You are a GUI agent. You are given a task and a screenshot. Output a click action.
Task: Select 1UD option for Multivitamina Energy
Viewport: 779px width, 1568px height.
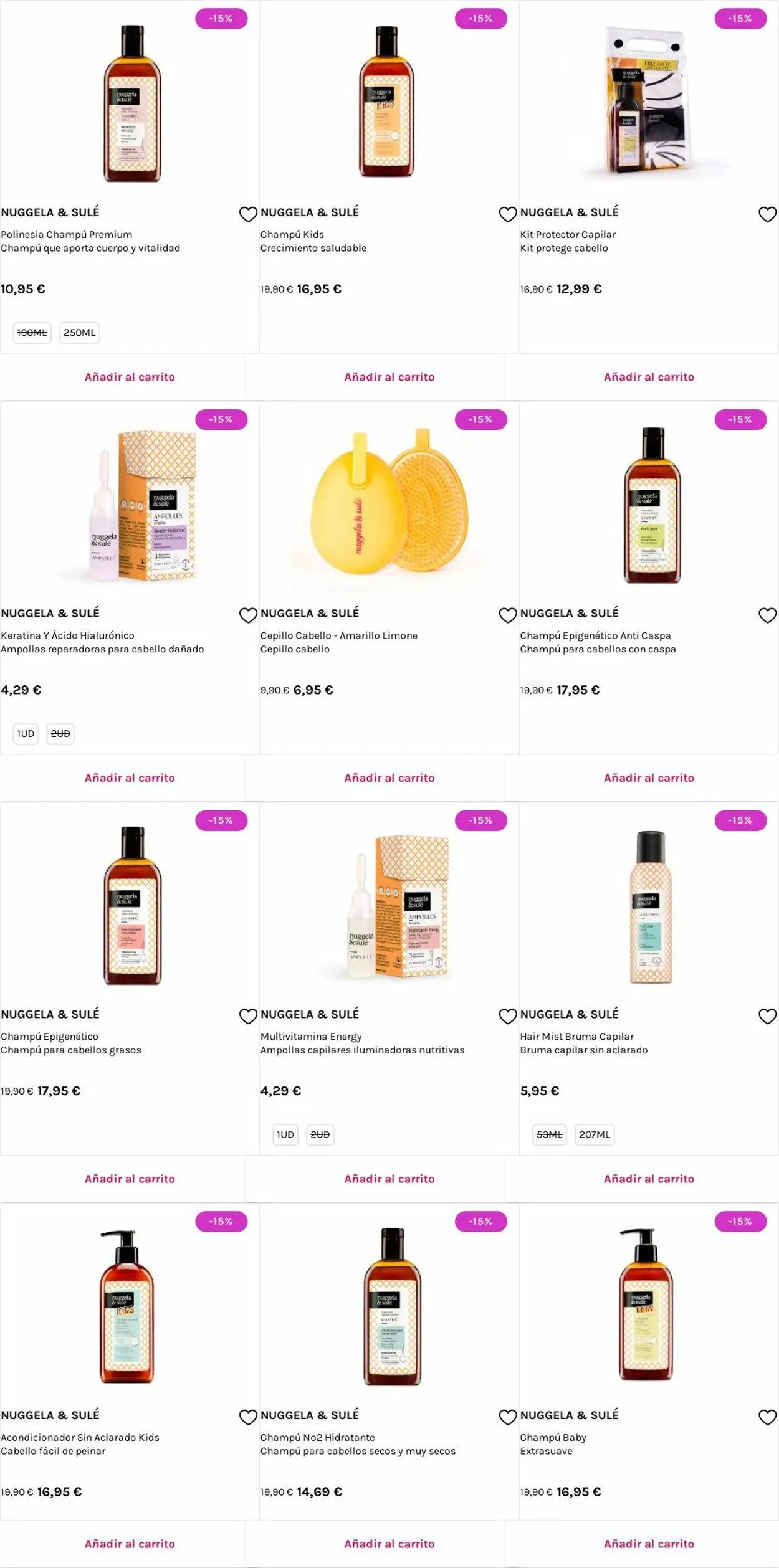285,1135
